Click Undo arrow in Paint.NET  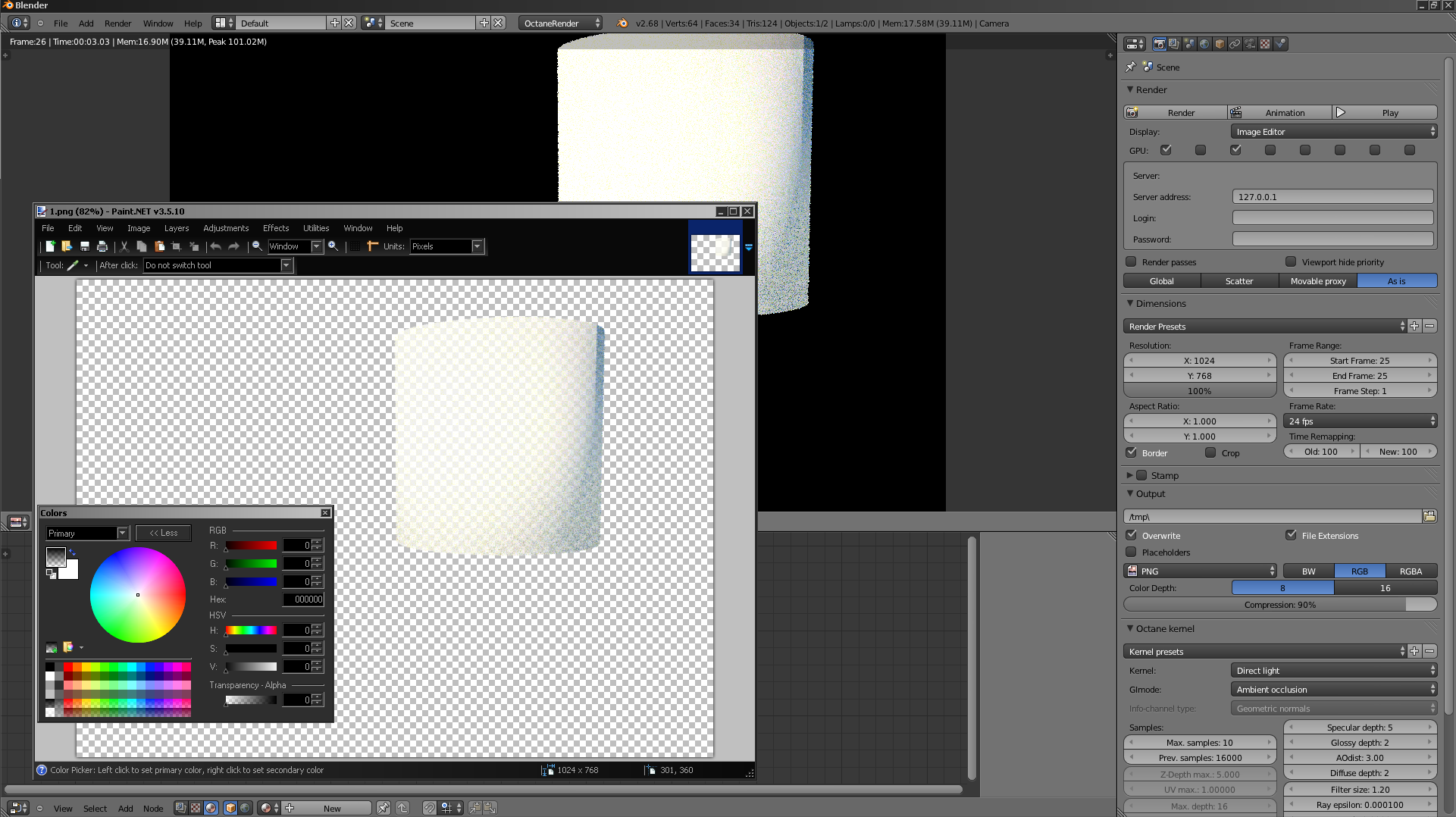coord(216,246)
